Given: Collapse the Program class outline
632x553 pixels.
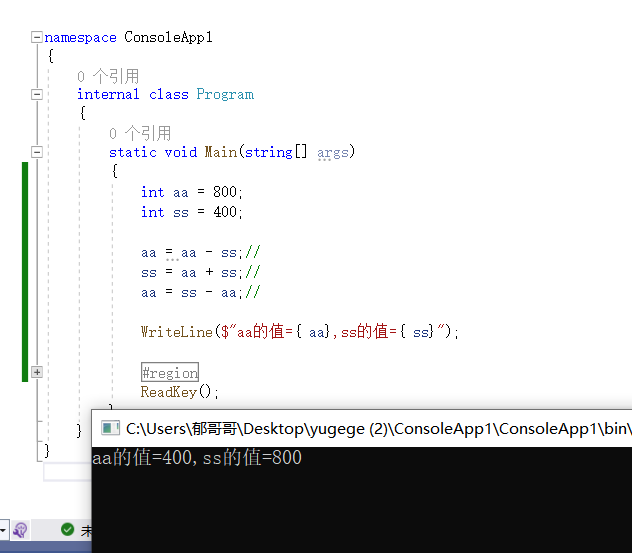Looking at the screenshot, I should [x=37, y=95].
